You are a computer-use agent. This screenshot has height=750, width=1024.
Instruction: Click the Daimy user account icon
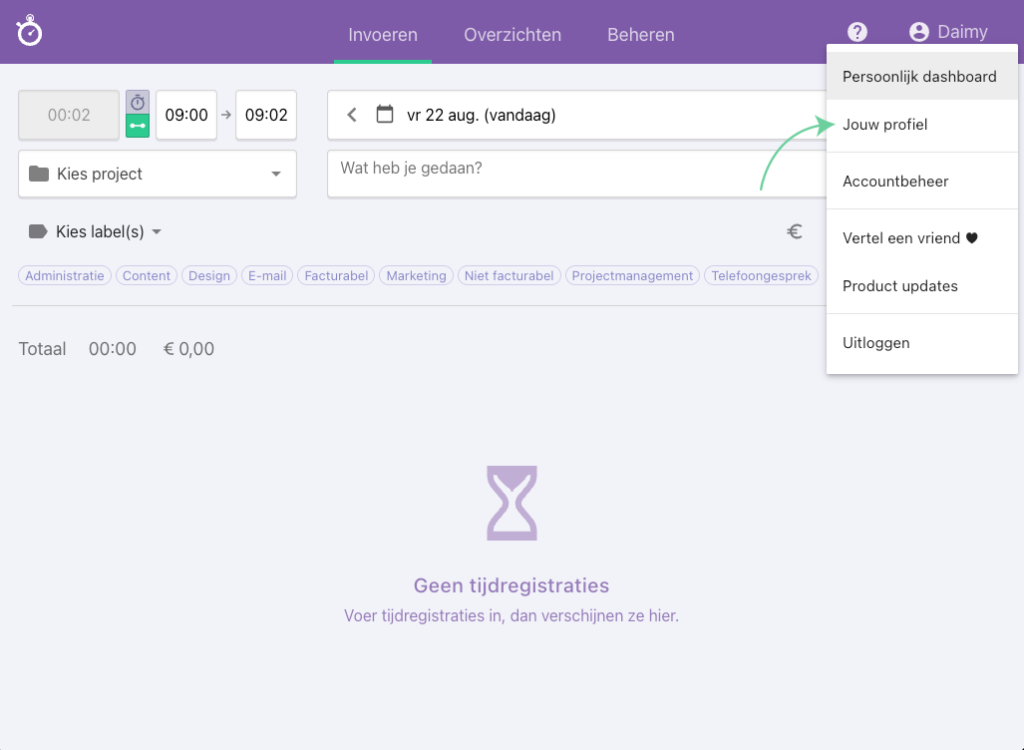[x=919, y=33]
